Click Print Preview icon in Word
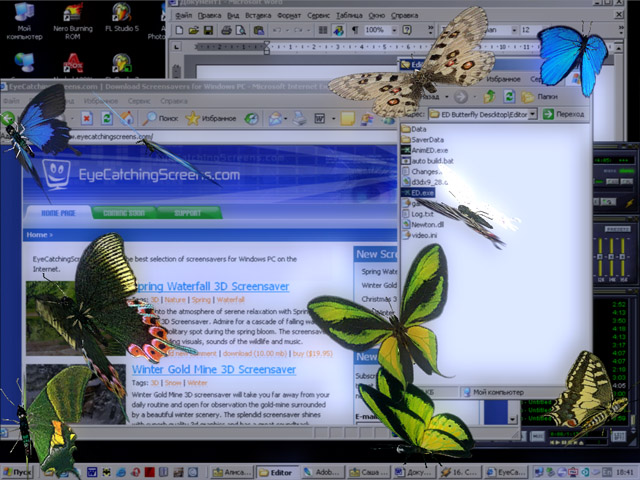 click(x=241, y=30)
